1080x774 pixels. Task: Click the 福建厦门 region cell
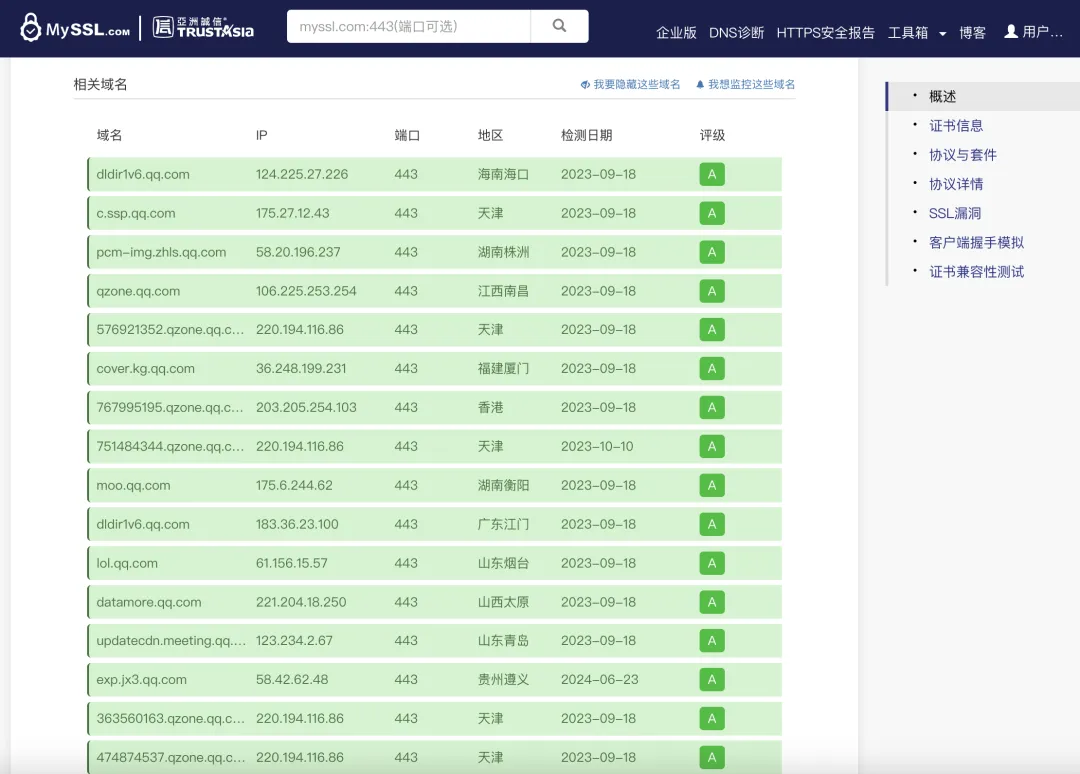point(503,368)
